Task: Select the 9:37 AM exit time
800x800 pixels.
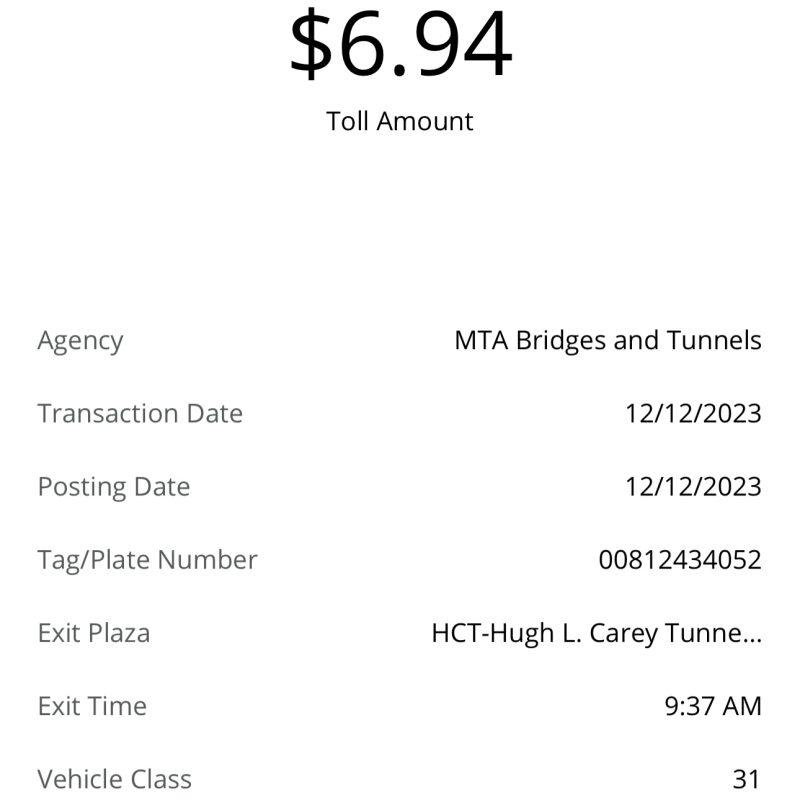Action: [713, 706]
